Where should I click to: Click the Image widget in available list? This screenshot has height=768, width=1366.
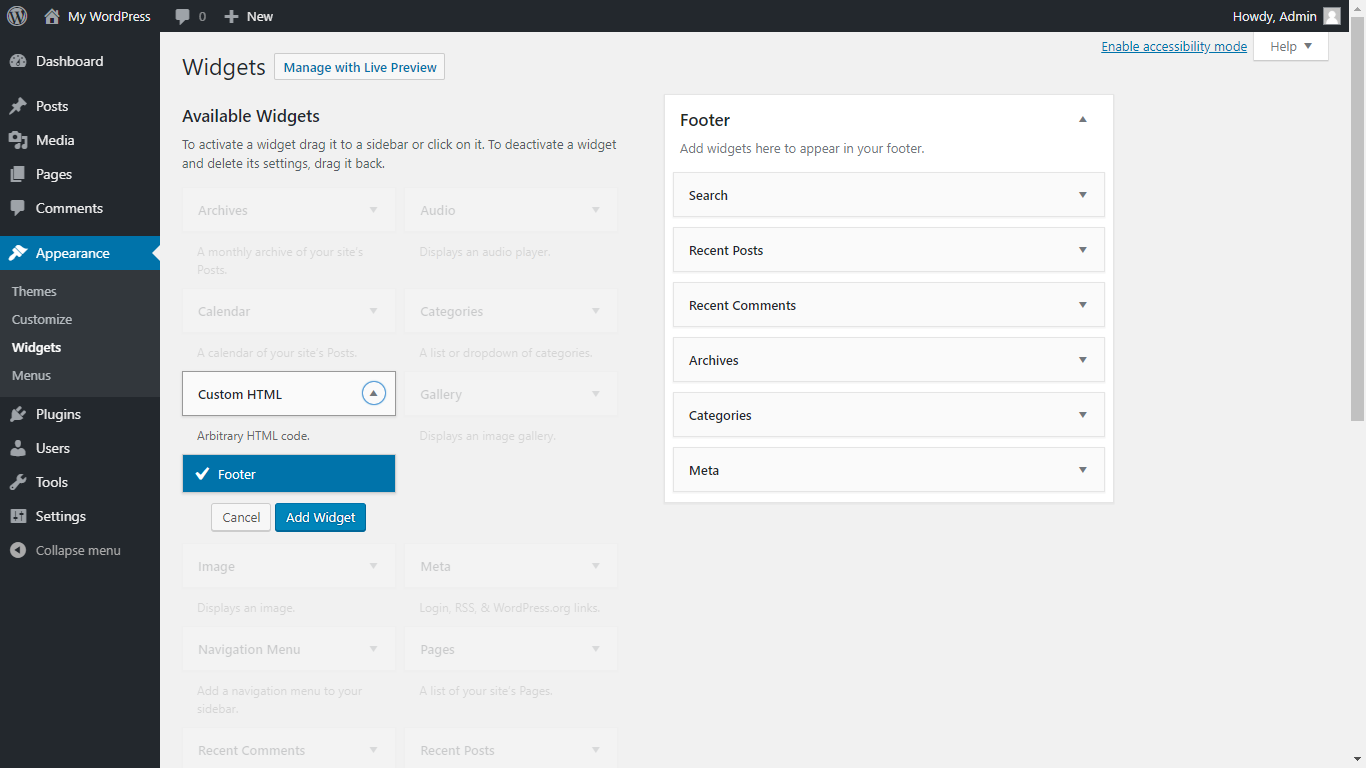pos(289,566)
